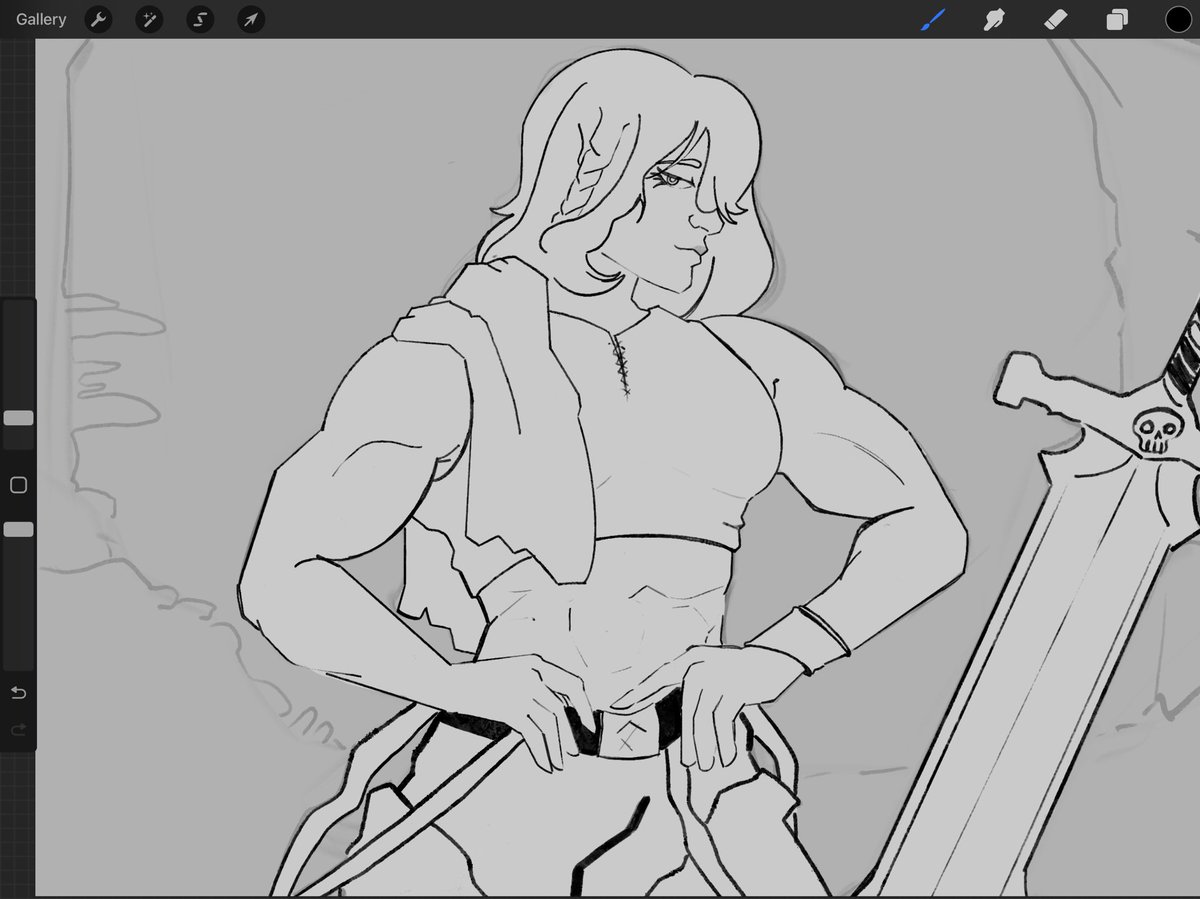Activate the Selection tool
The height and width of the screenshot is (899, 1200).
click(x=199, y=19)
